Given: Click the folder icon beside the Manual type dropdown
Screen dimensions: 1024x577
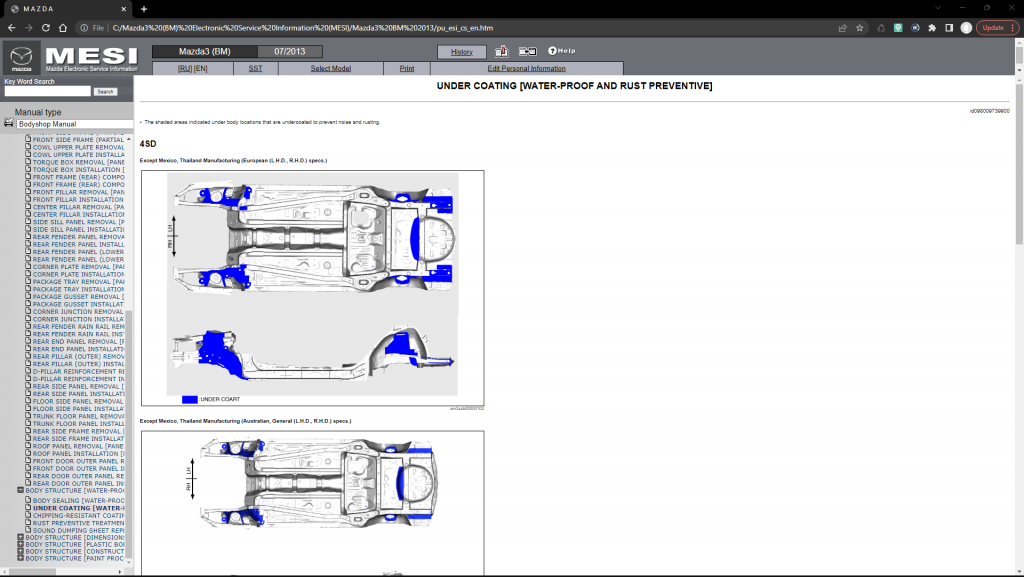Looking at the screenshot, I should coord(8,124).
